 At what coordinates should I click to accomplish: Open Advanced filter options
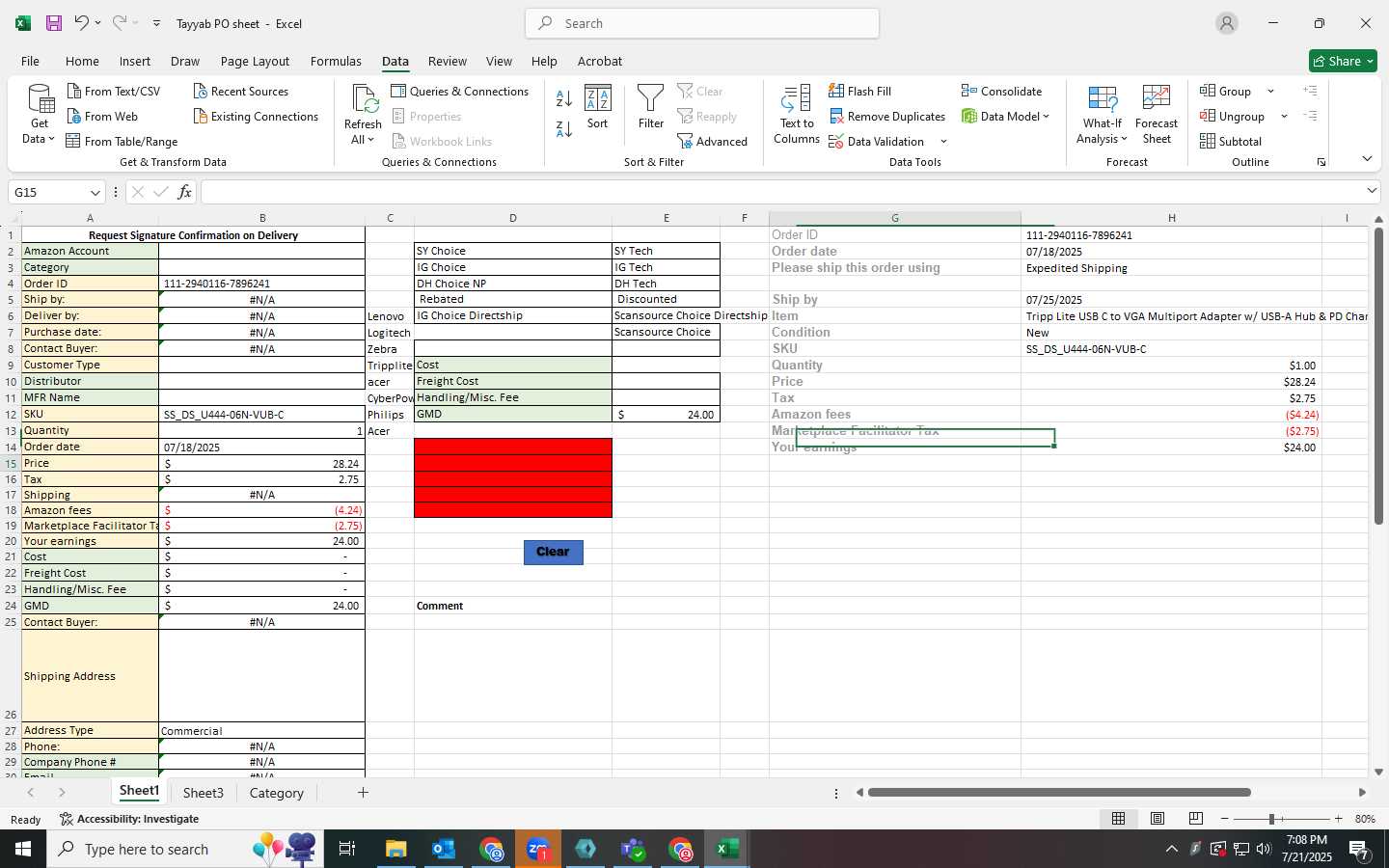713,141
